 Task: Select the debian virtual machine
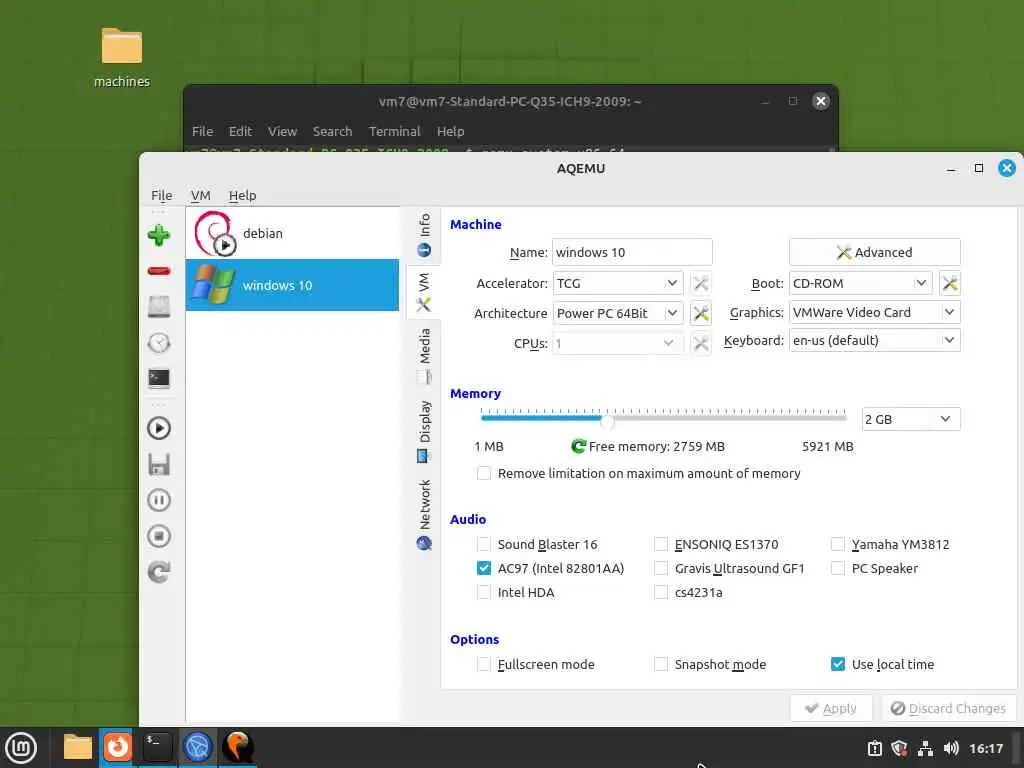click(293, 233)
